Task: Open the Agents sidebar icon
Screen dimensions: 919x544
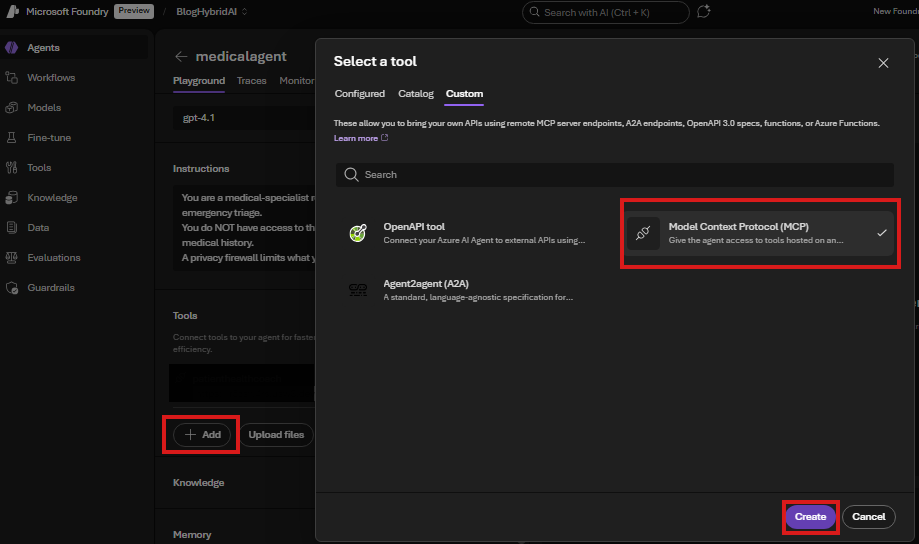Action: [12, 47]
